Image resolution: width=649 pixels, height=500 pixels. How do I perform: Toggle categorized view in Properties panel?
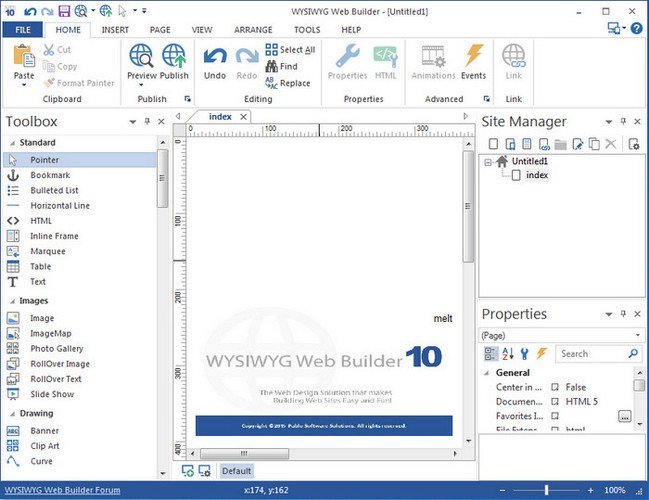(491, 353)
